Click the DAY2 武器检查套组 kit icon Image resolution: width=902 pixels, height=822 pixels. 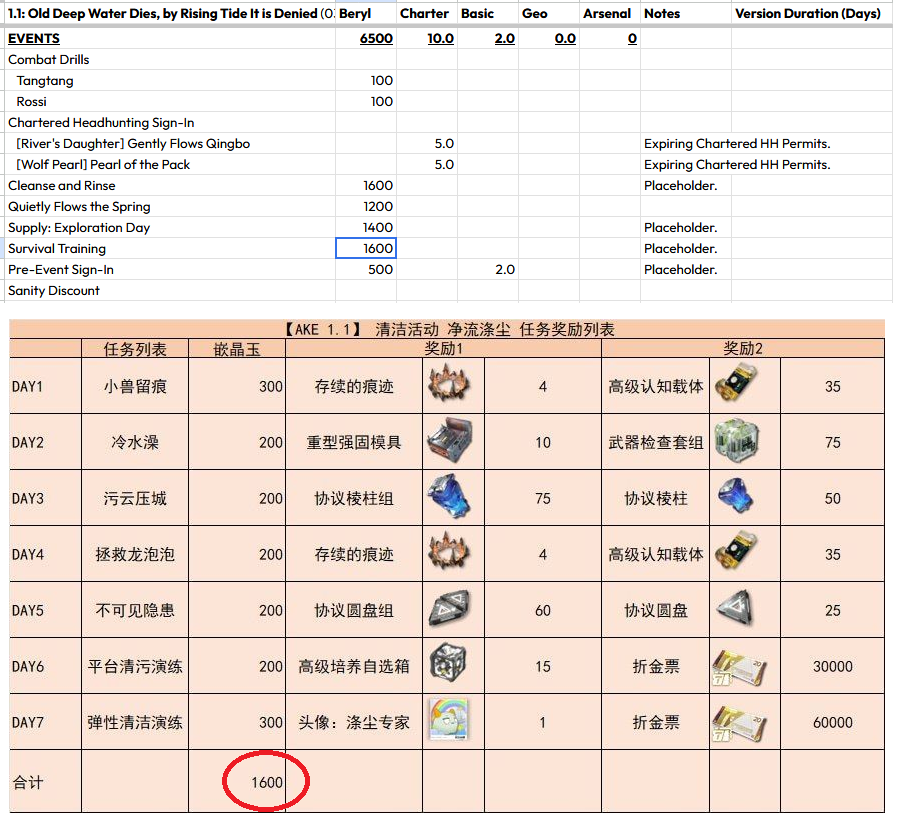tap(737, 441)
